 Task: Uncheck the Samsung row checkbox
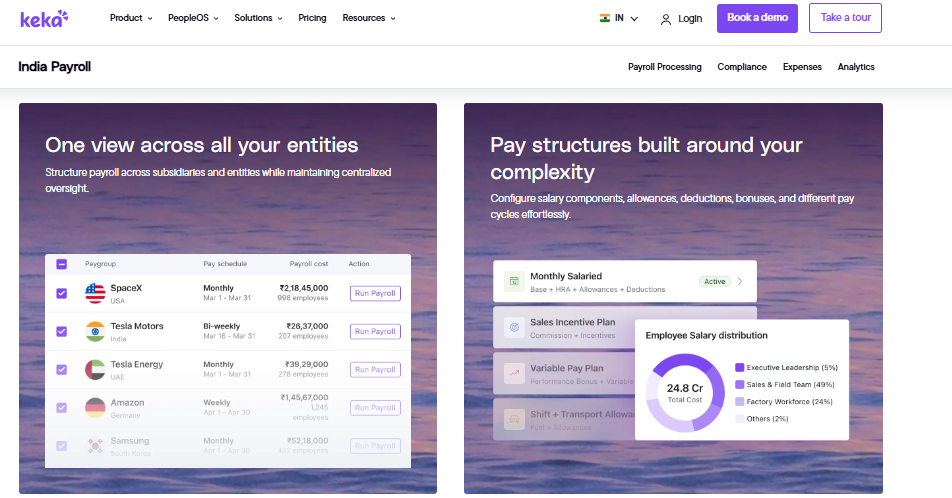[61, 446]
